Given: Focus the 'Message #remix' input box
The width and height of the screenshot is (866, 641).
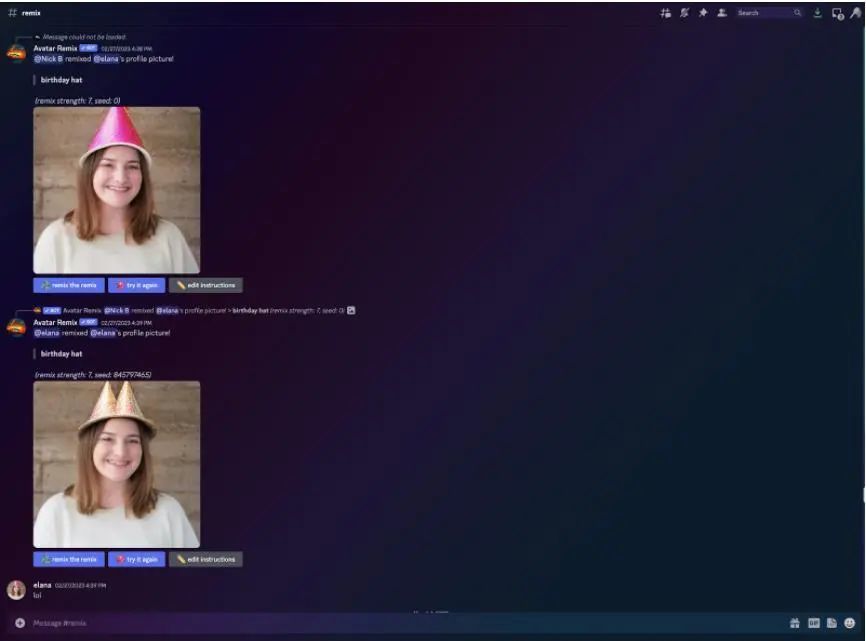Looking at the screenshot, I should click(x=403, y=623).
